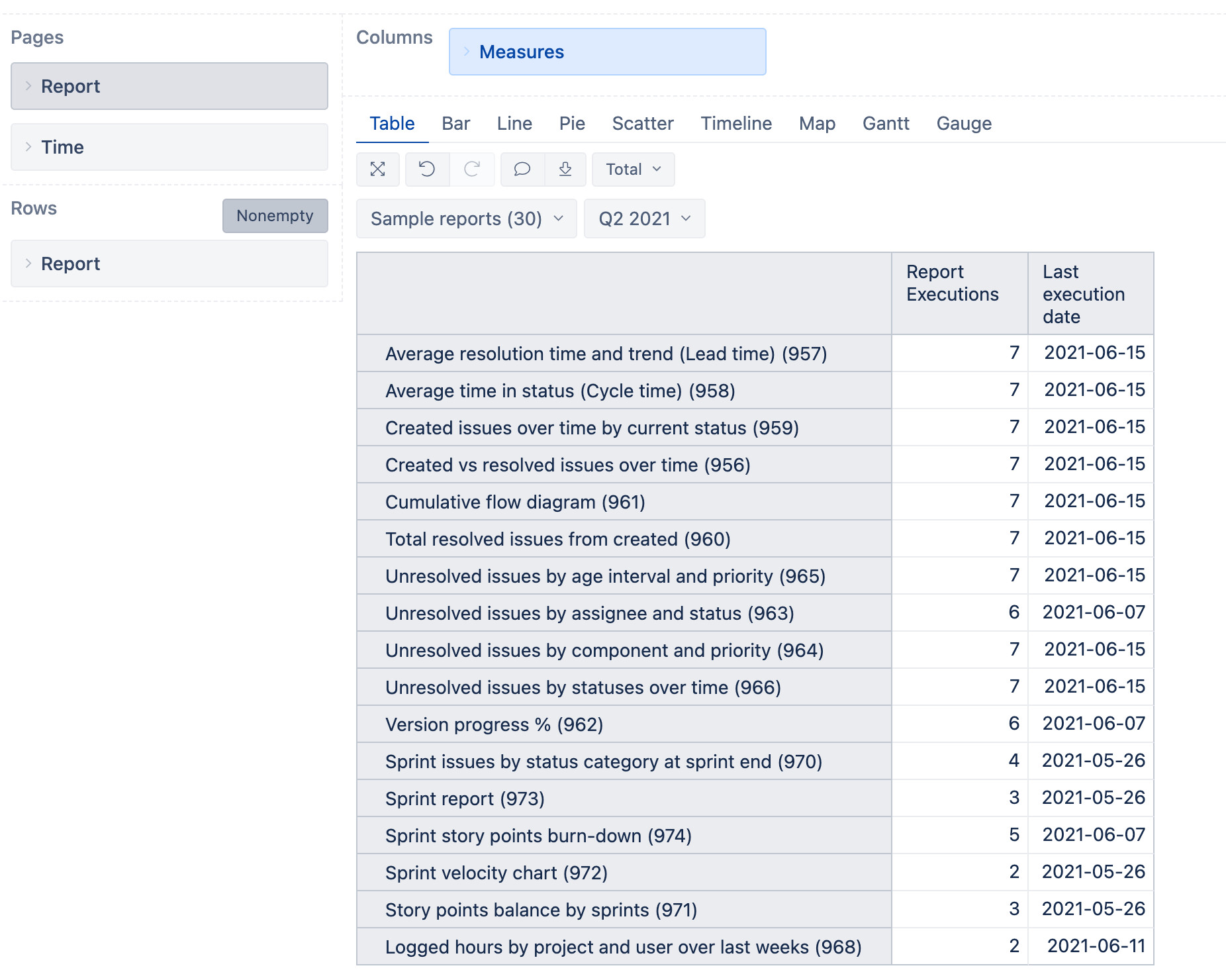Toggle the Nonempty rows filter
Screen dimensions: 1226x980
pyautogui.click(x=275, y=215)
